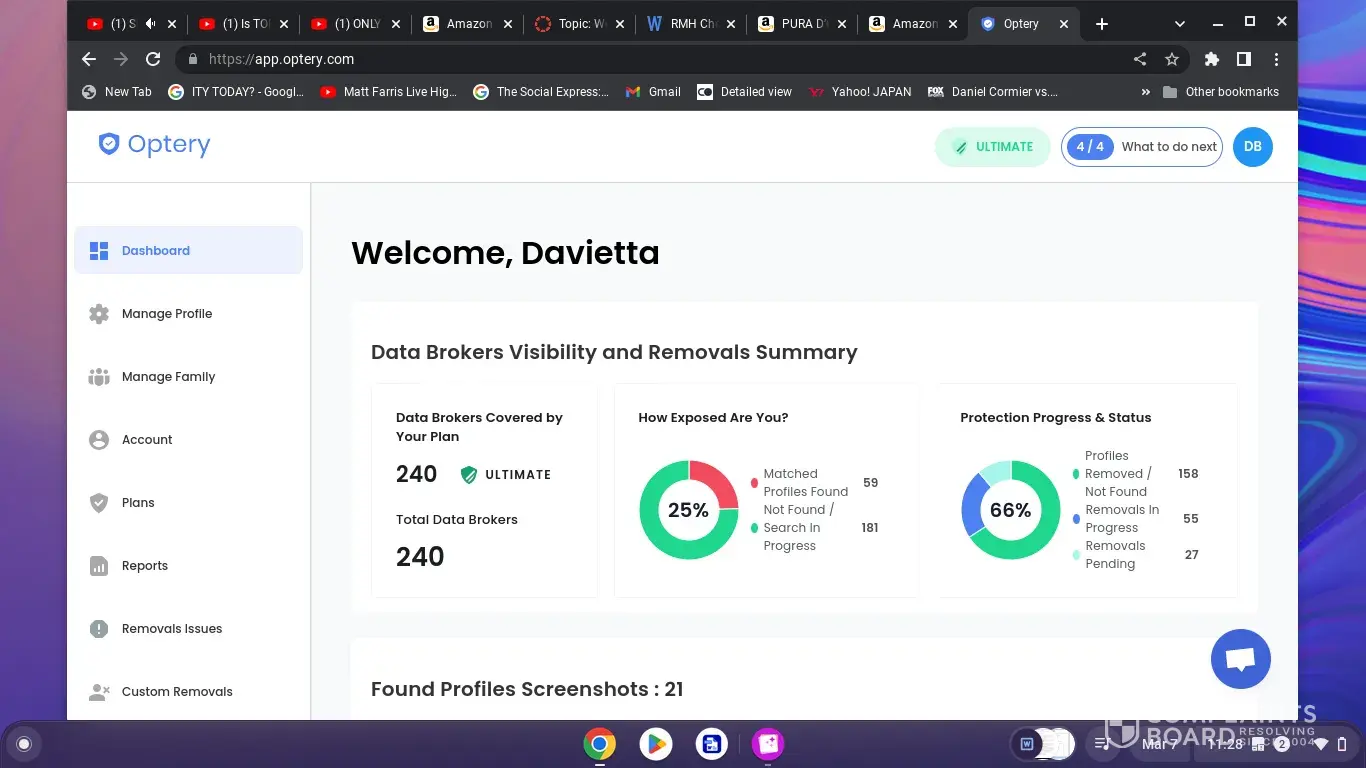Select Plans in the sidebar
Image resolution: width=1366 pixels, height=768 pixels.
click(x=188, y=503)
